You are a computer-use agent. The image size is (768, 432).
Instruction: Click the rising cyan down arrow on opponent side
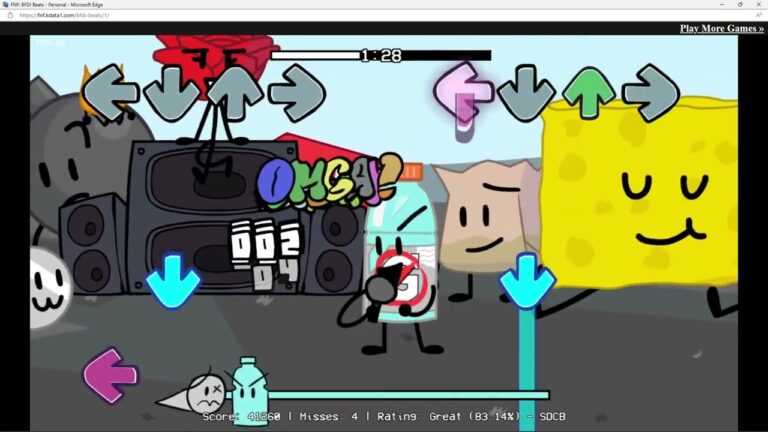(173, 281)
